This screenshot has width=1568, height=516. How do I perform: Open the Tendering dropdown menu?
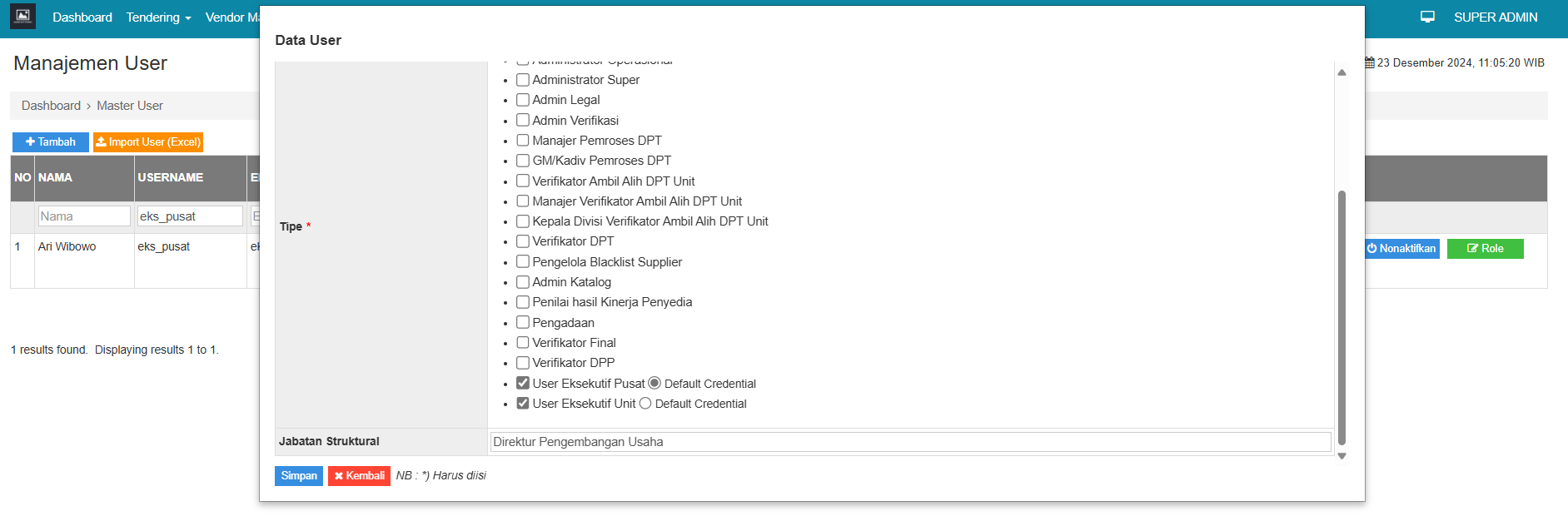[158, 17]
